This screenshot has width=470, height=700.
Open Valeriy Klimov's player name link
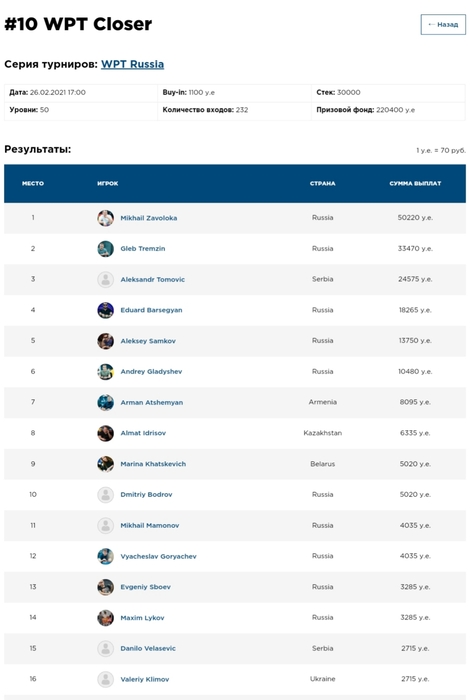click(145, 679)
